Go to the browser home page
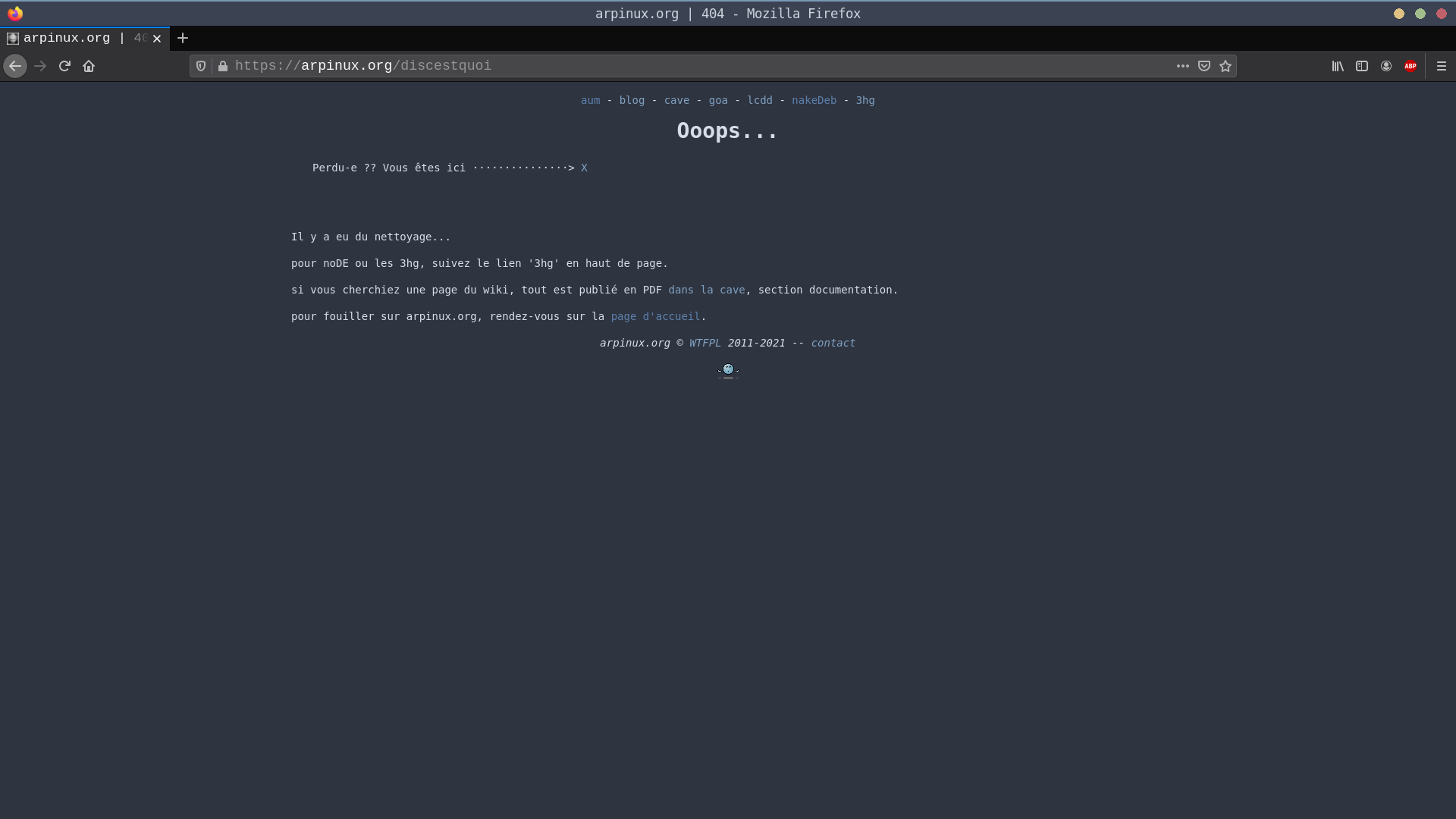The width and height of the screenshot is (1456, 819). click(x=89, y=66)
